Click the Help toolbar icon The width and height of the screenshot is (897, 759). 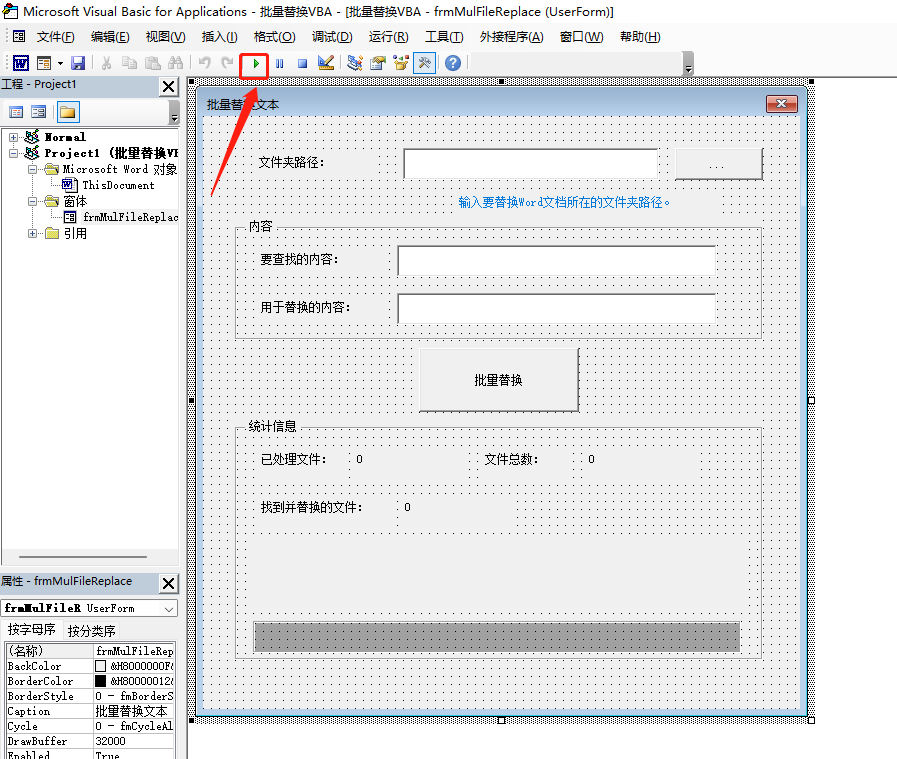click(452, 64)
